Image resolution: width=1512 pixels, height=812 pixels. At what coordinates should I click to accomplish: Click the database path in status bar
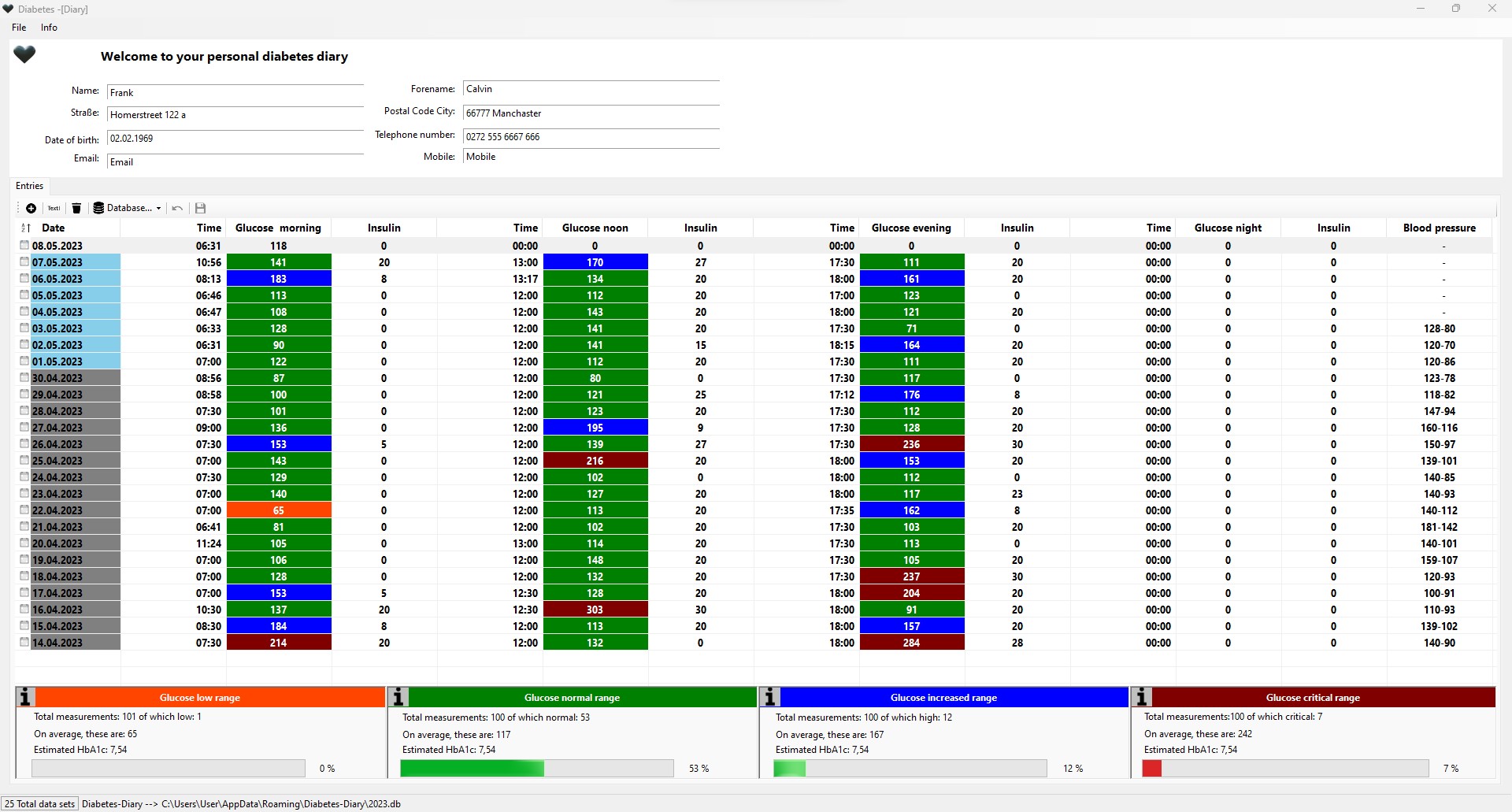241,804
